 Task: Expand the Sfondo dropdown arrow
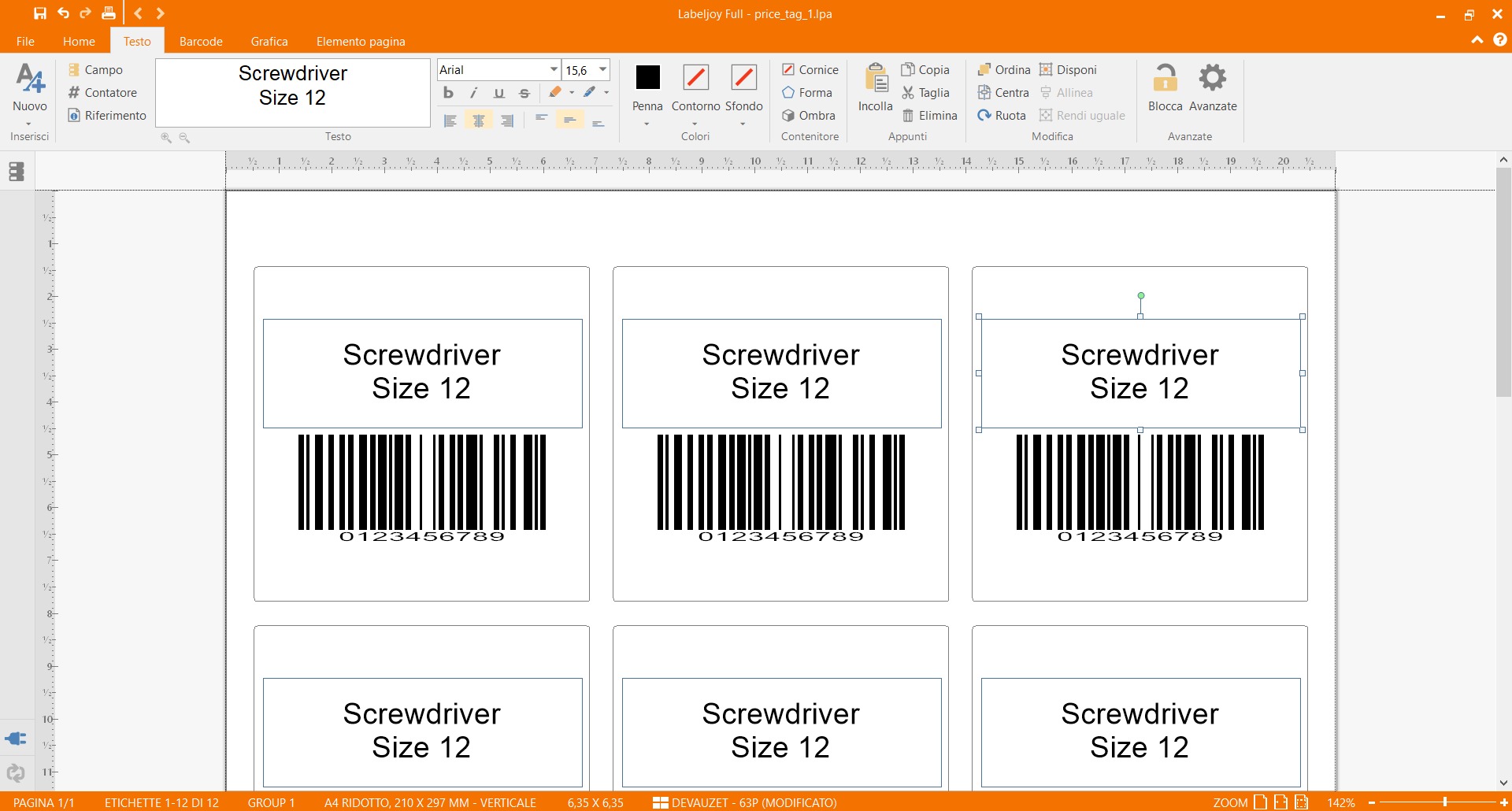point(743,124)
